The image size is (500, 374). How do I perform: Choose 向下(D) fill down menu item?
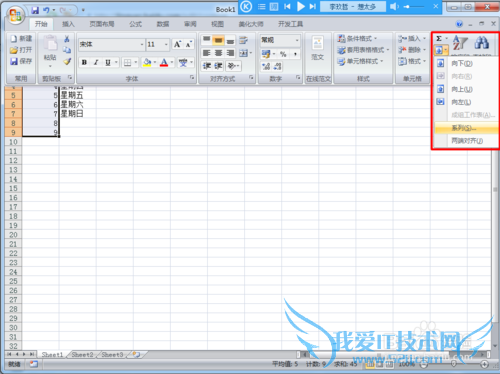pos(466,63)
